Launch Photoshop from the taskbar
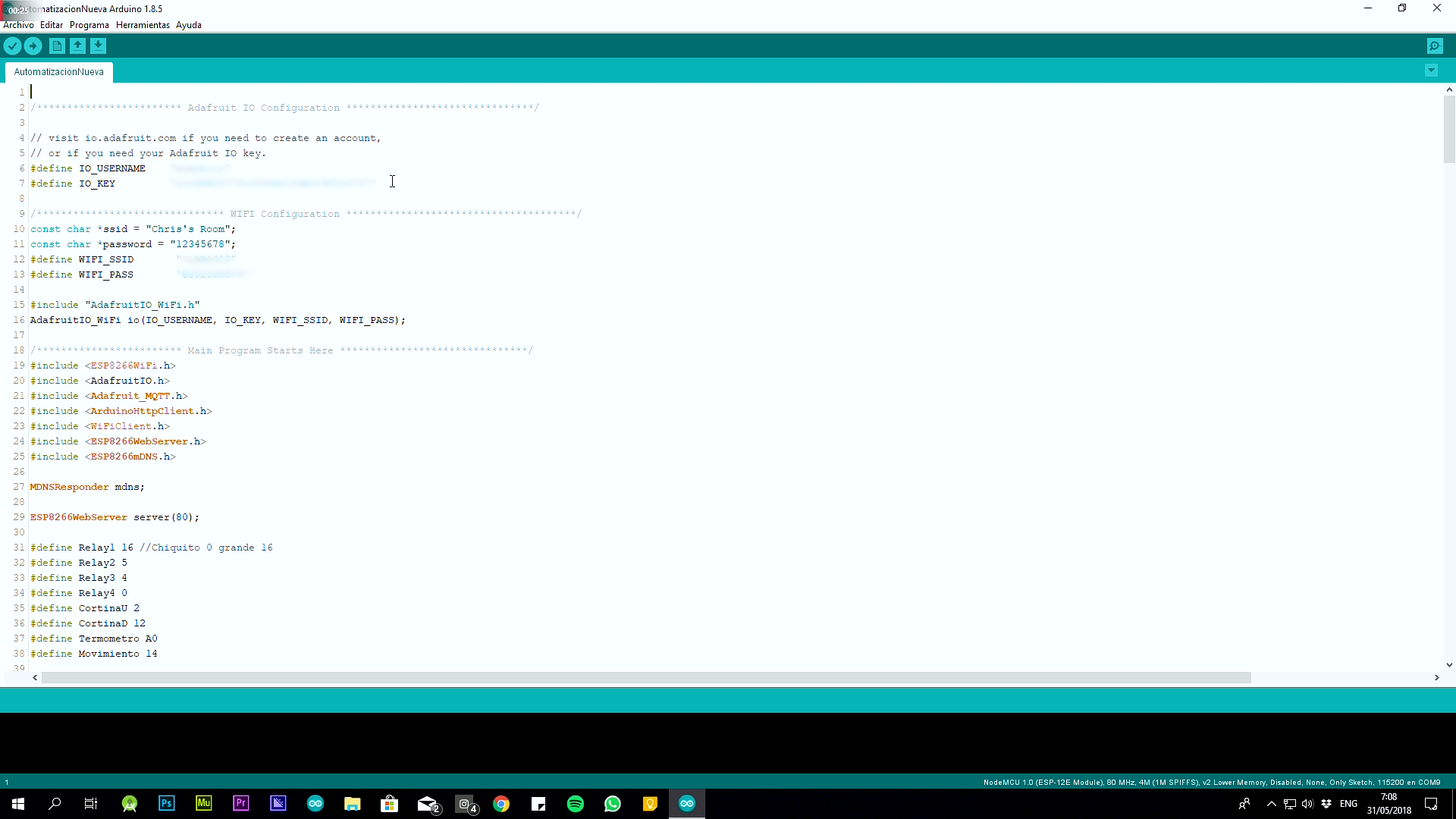Screen dimensions: 1456x819 point(167,804)
